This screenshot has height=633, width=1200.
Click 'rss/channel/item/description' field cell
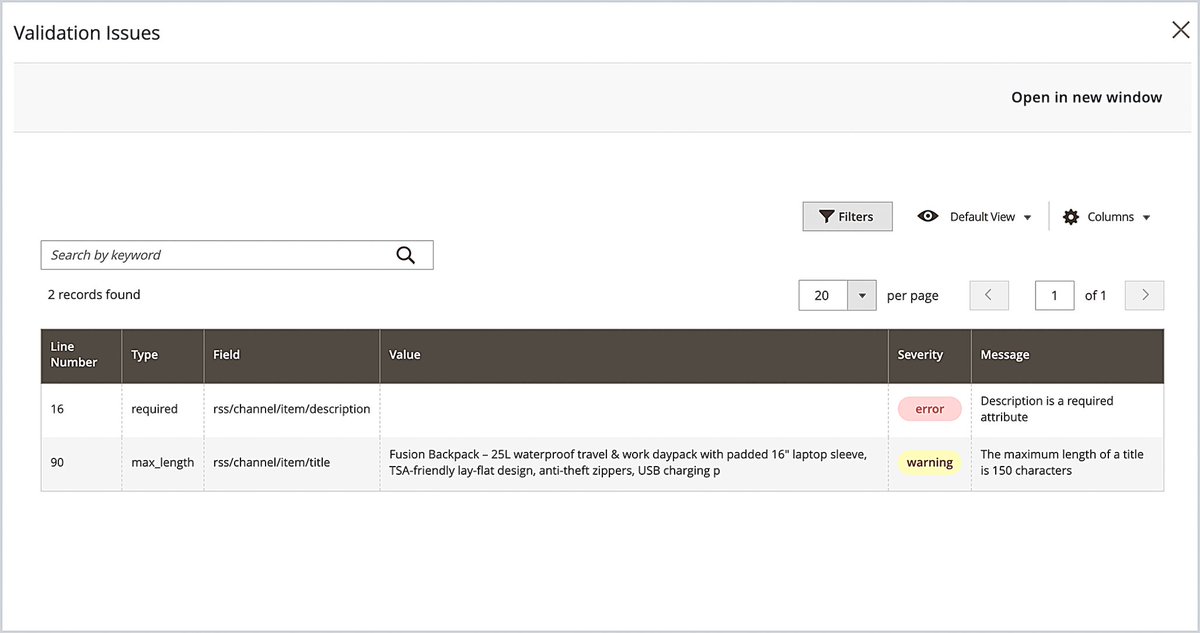pos(291,409)
